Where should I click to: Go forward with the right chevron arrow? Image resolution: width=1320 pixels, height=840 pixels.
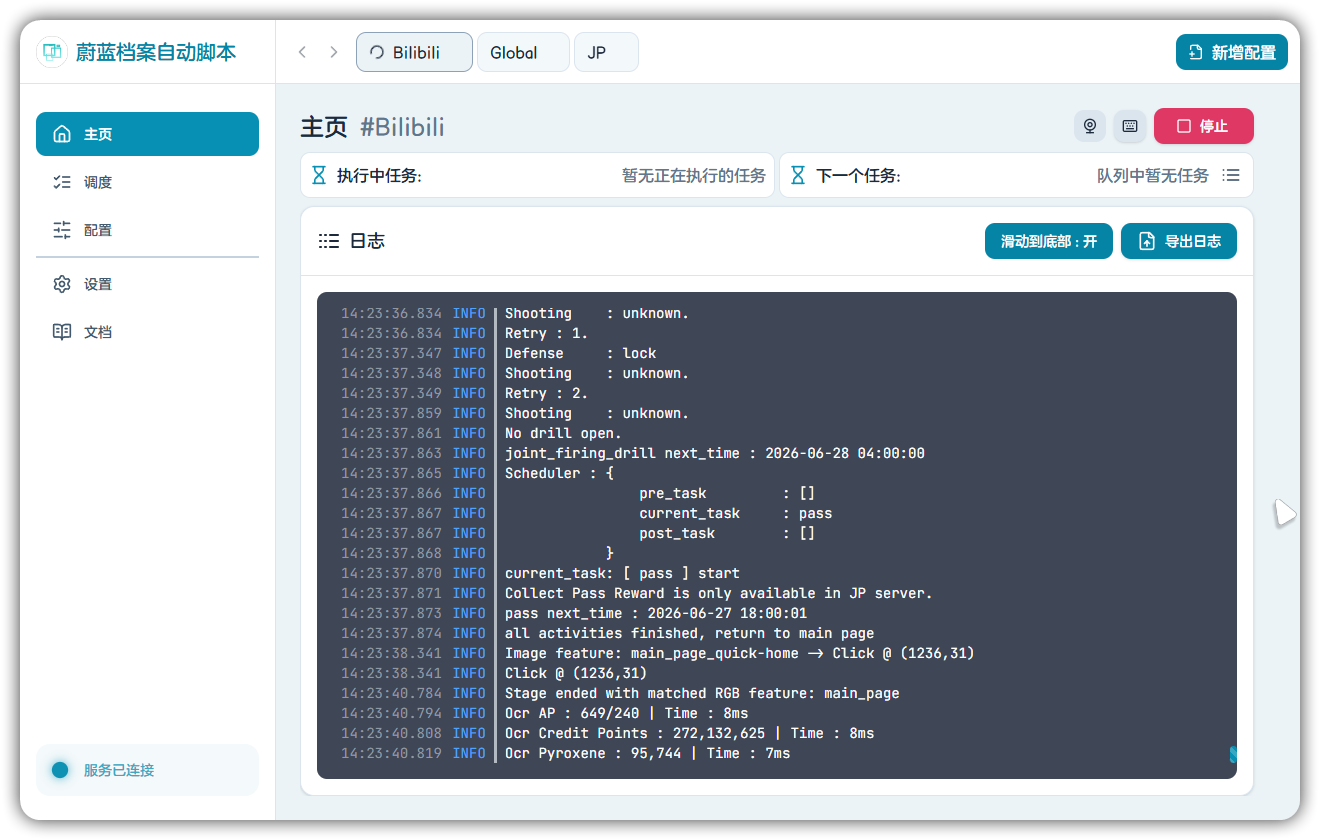pos(334,52)
